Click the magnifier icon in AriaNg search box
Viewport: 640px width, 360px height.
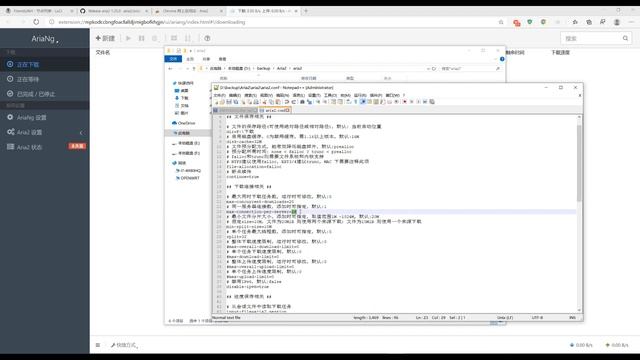[x=626, y=38]
